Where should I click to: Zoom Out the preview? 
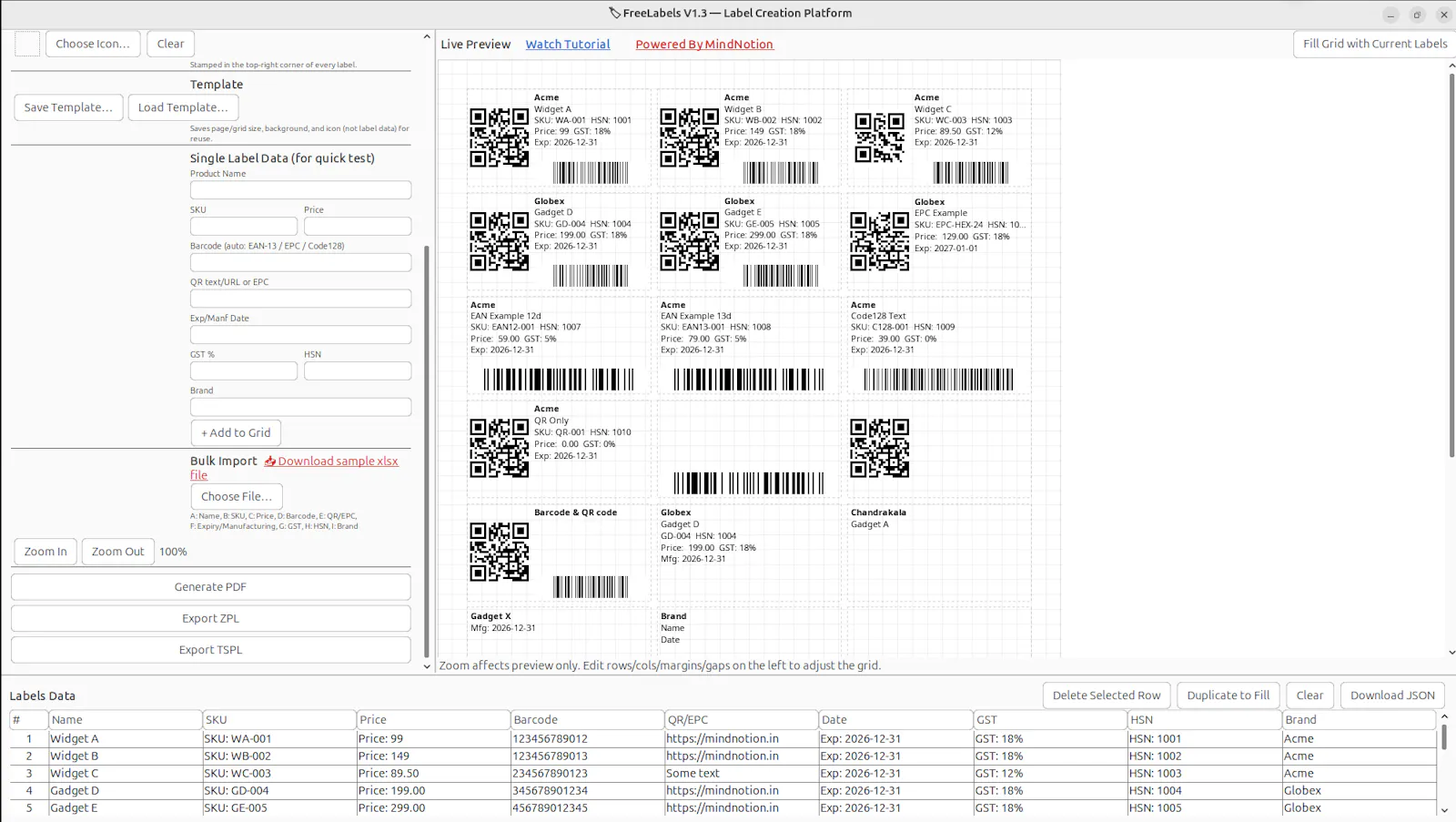point(117,552)
